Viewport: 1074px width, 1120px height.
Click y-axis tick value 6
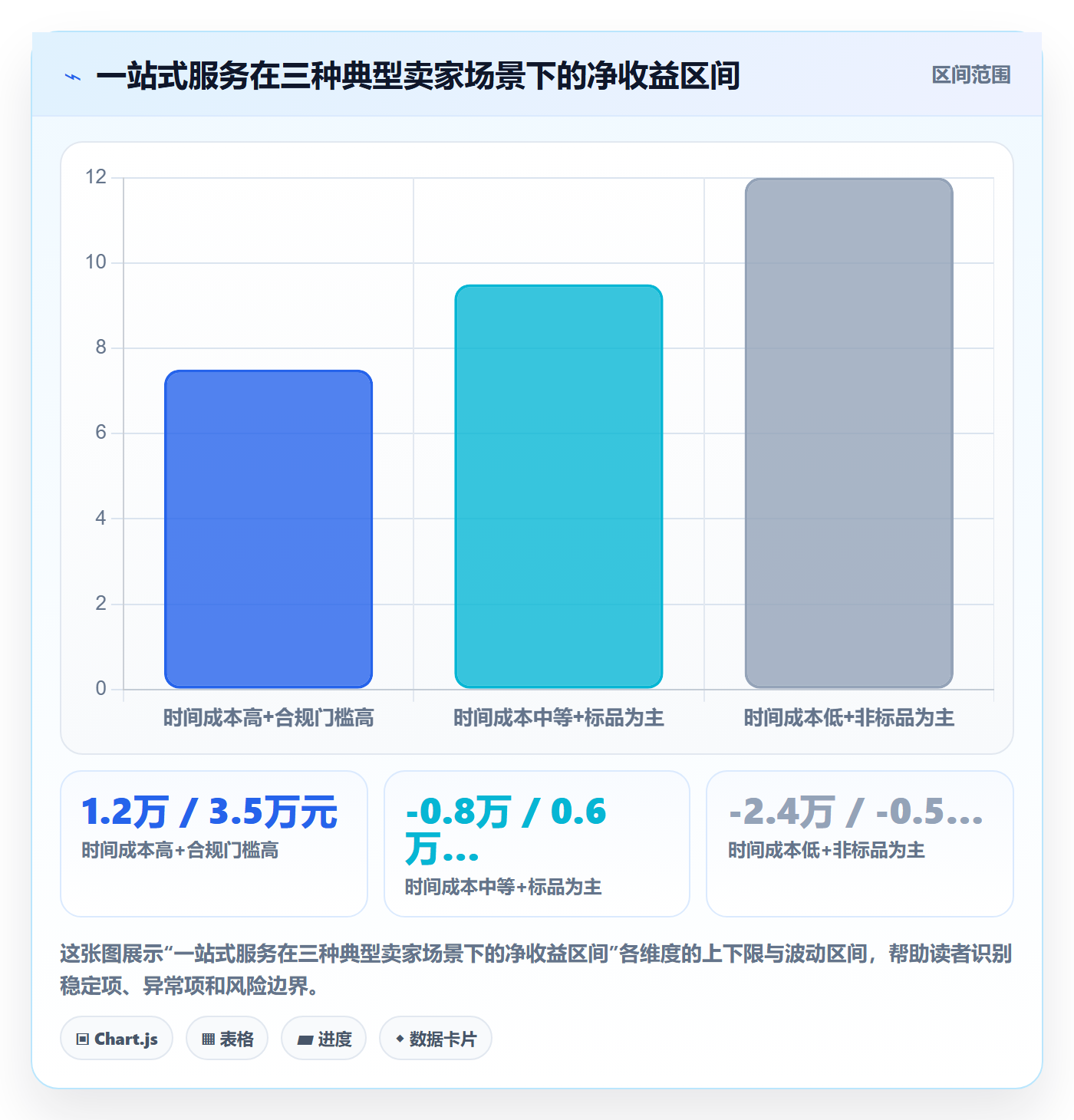pyautogui.click(x=100, y=433)
